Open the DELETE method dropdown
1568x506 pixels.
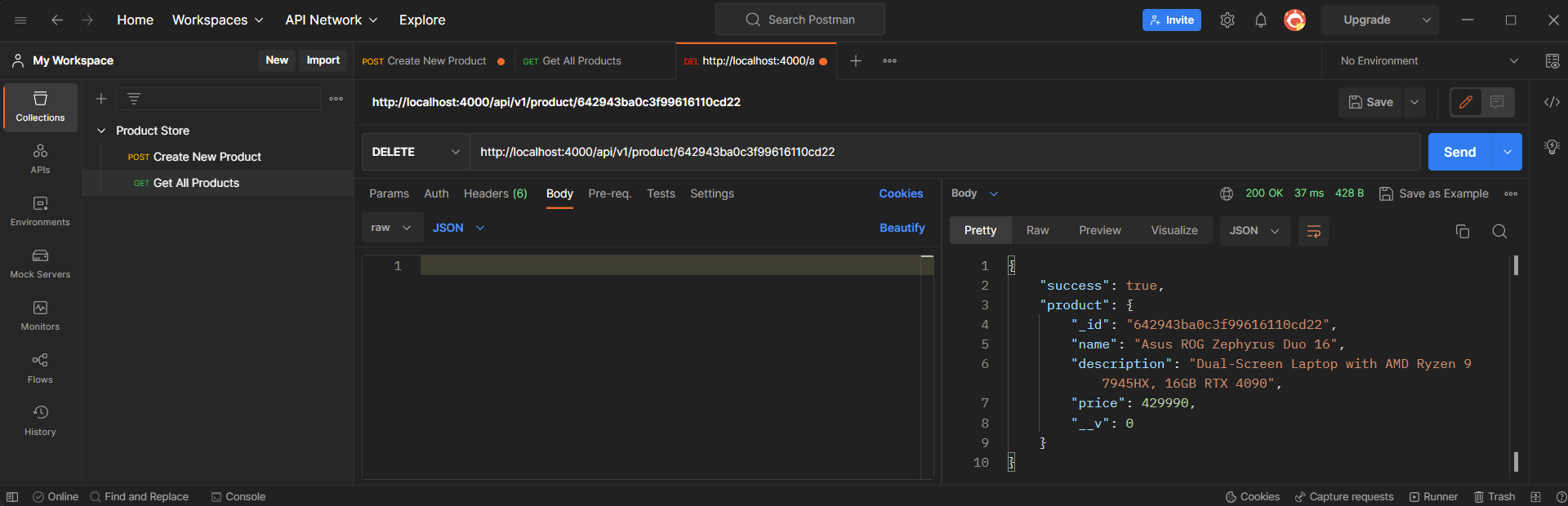click(x=415, y=152)
